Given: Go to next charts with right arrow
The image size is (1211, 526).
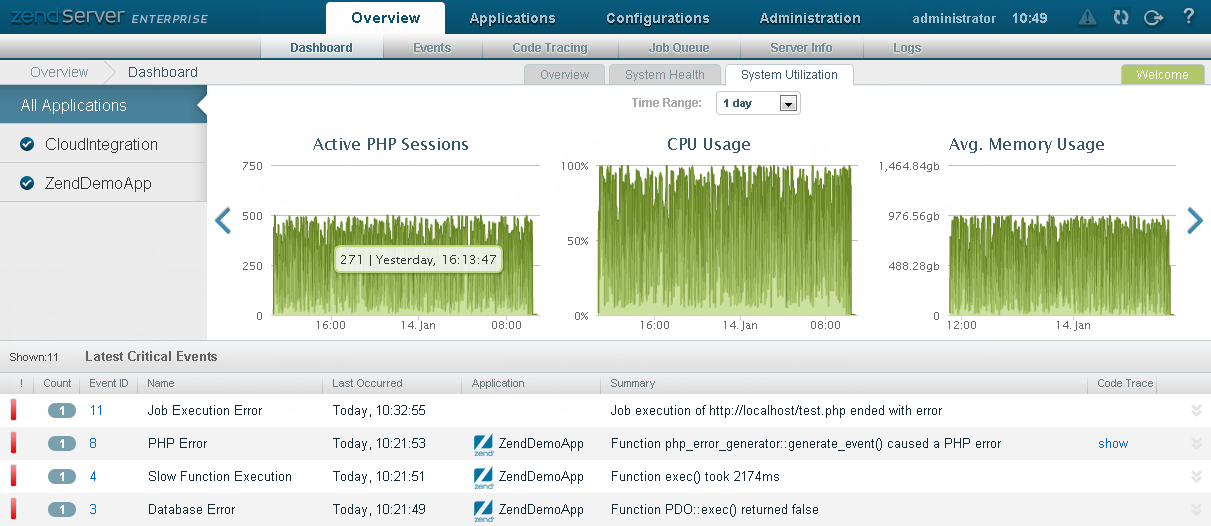Looking at the screenshot, I should coord(1194,221).
